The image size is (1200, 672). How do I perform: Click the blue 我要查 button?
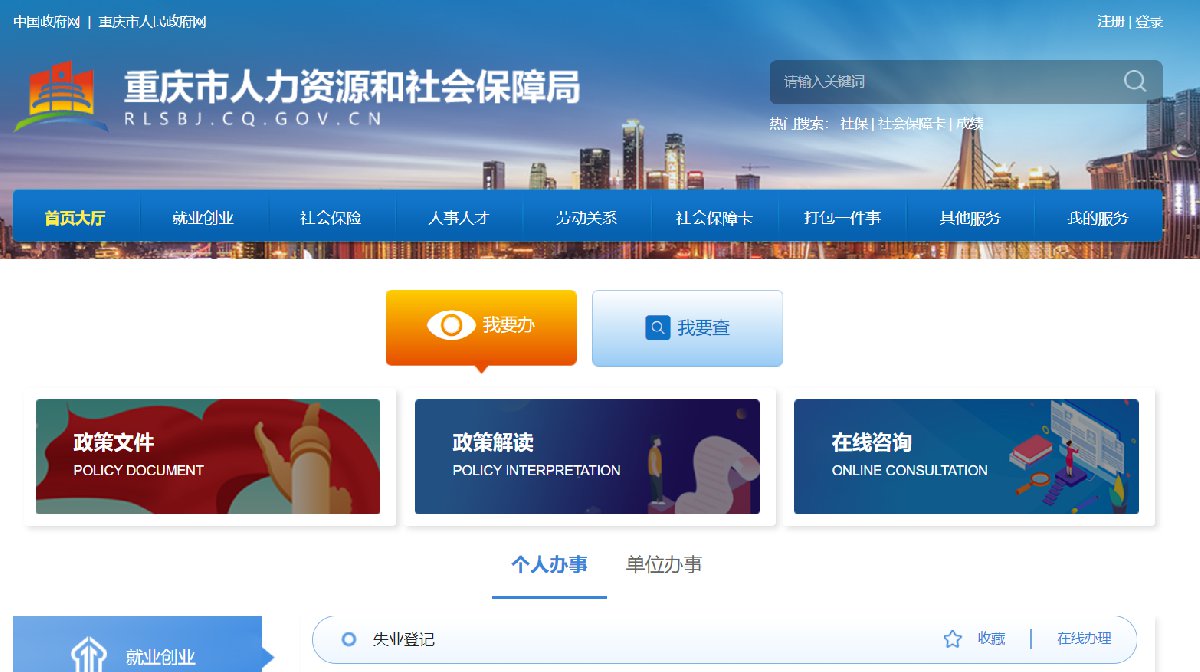pyautogui.click(x=687, y=328)
